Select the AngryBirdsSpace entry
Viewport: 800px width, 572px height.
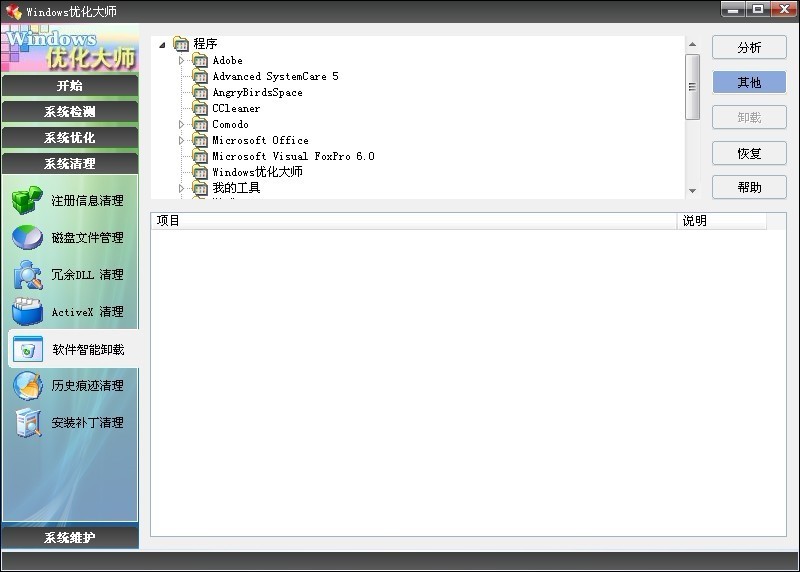click(258, 92)
